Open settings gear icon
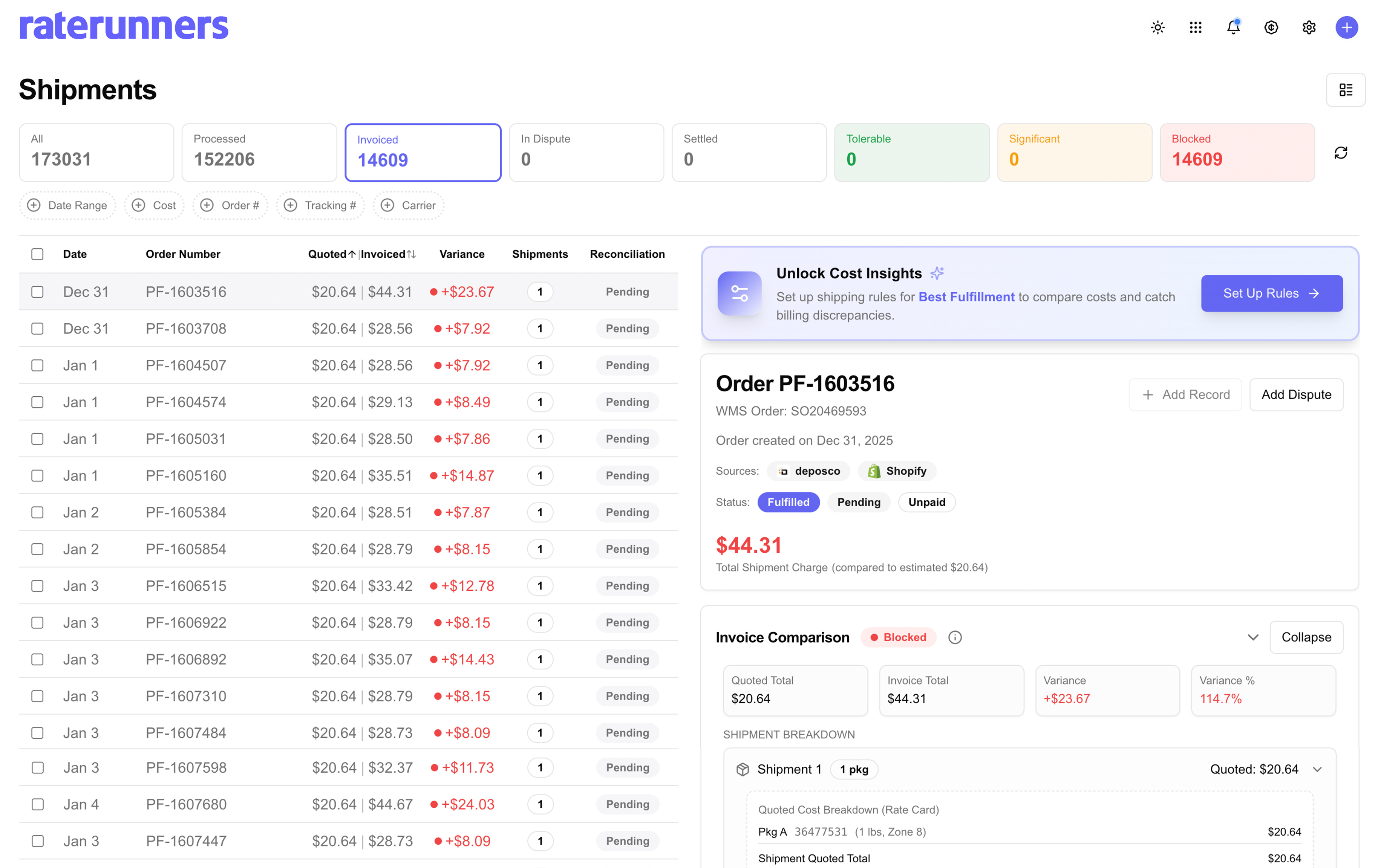The height and width of the screenshot is (868, 1375). (x=1309, y=28)
